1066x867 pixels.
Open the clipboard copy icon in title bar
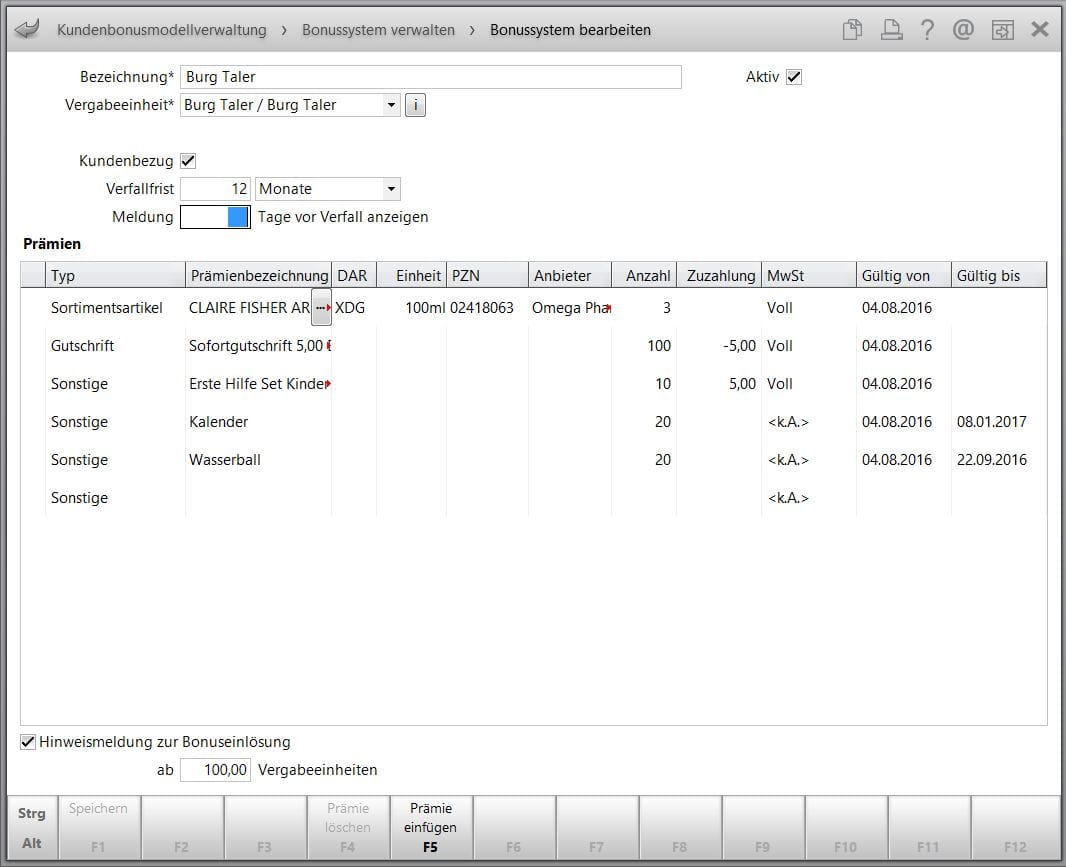[x=852, y=29]
